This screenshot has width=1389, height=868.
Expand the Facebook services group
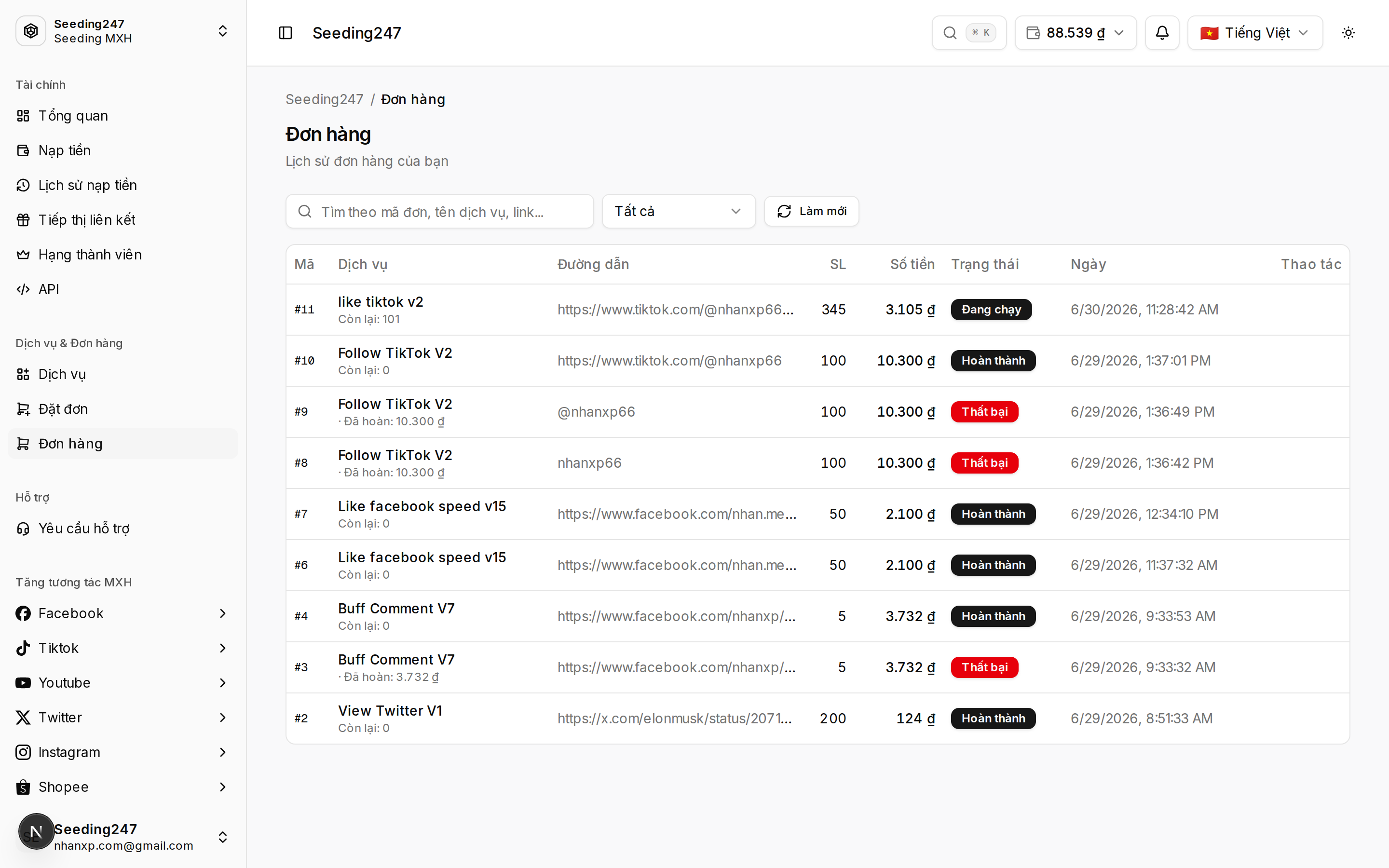(123, 613)
